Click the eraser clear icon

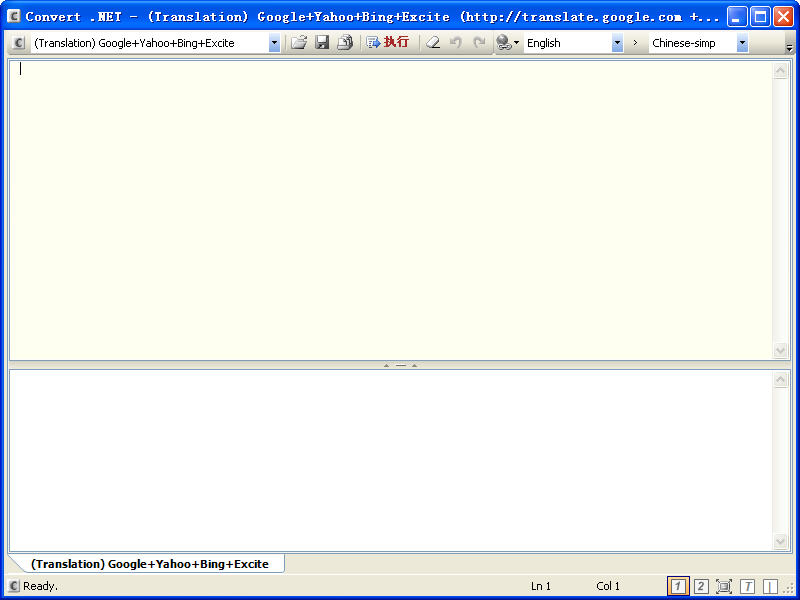(433, 43)
